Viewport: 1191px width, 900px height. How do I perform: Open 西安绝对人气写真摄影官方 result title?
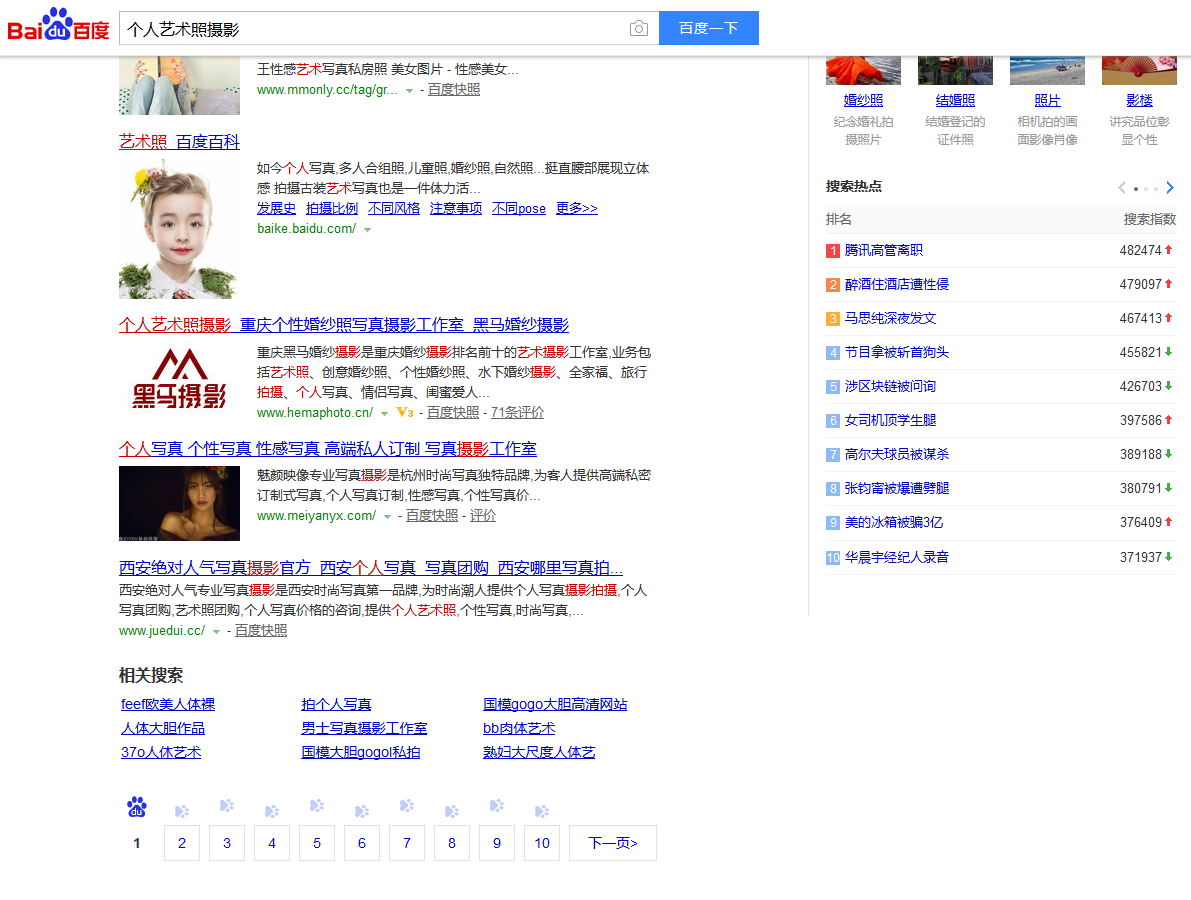371,568
